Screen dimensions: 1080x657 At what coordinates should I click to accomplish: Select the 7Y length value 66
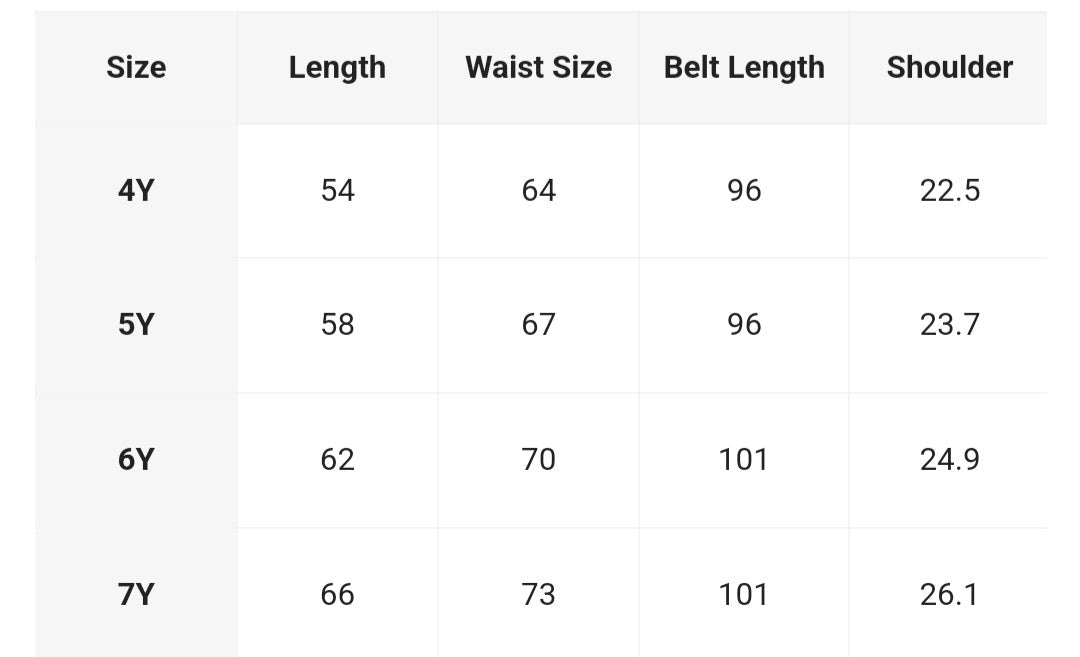pyautogui.click(x=337, y=594)
